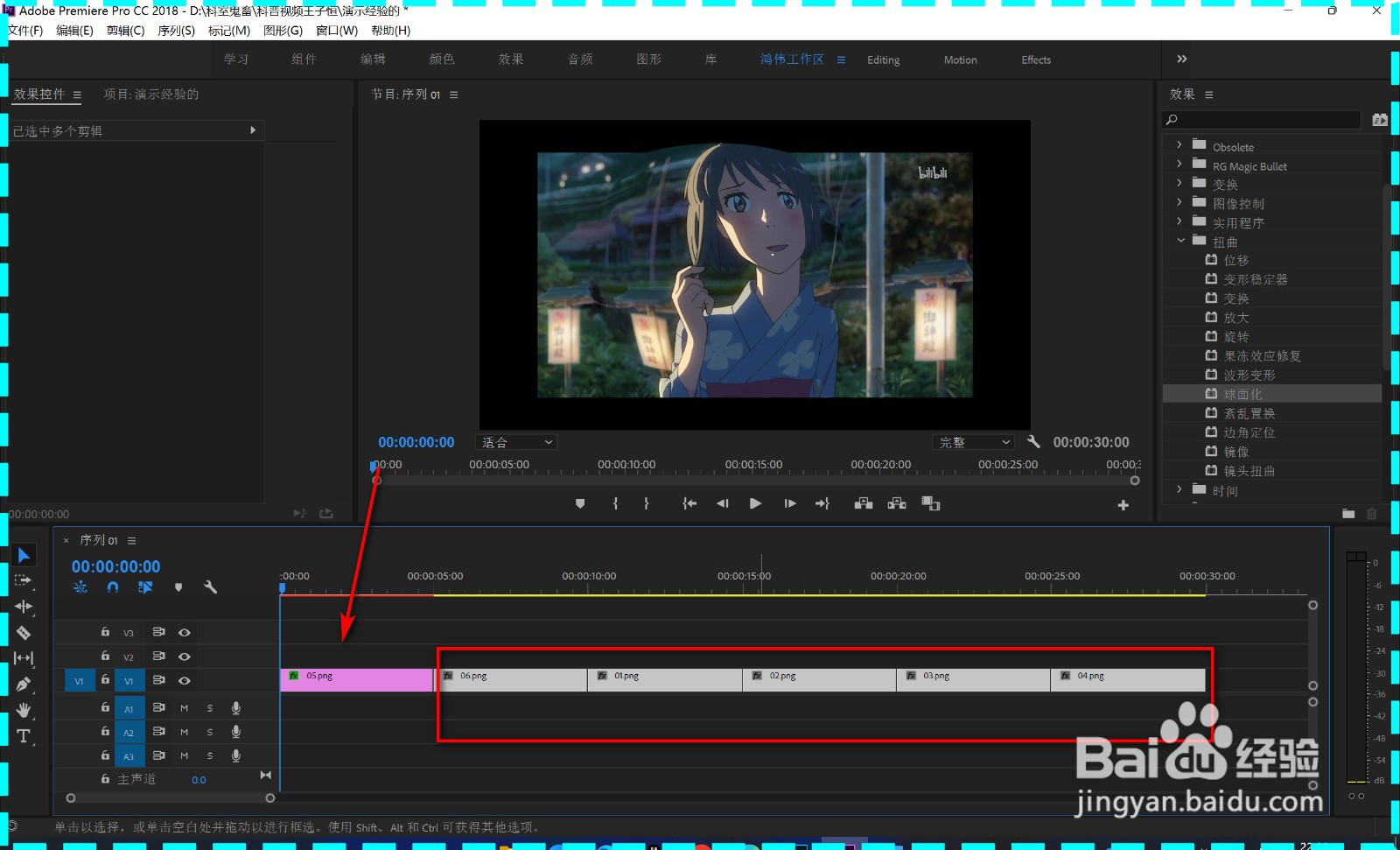The width and height of the screenshot is (1400, 850).
Task: Lock the V3 track
Action: click(105, 632)
